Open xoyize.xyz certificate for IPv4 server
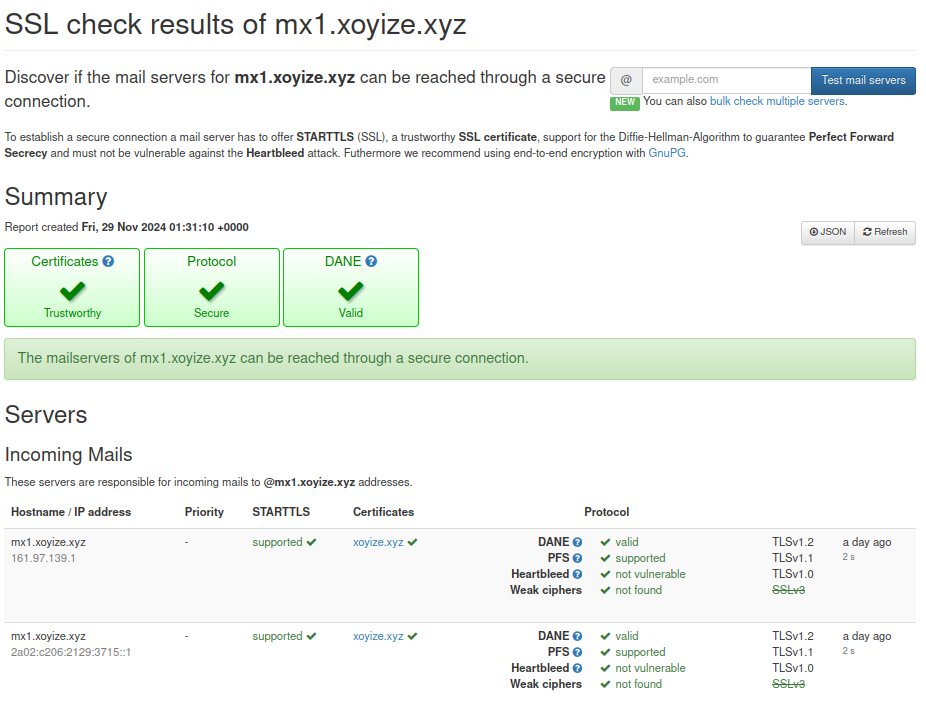 click(x=378, y=542)
